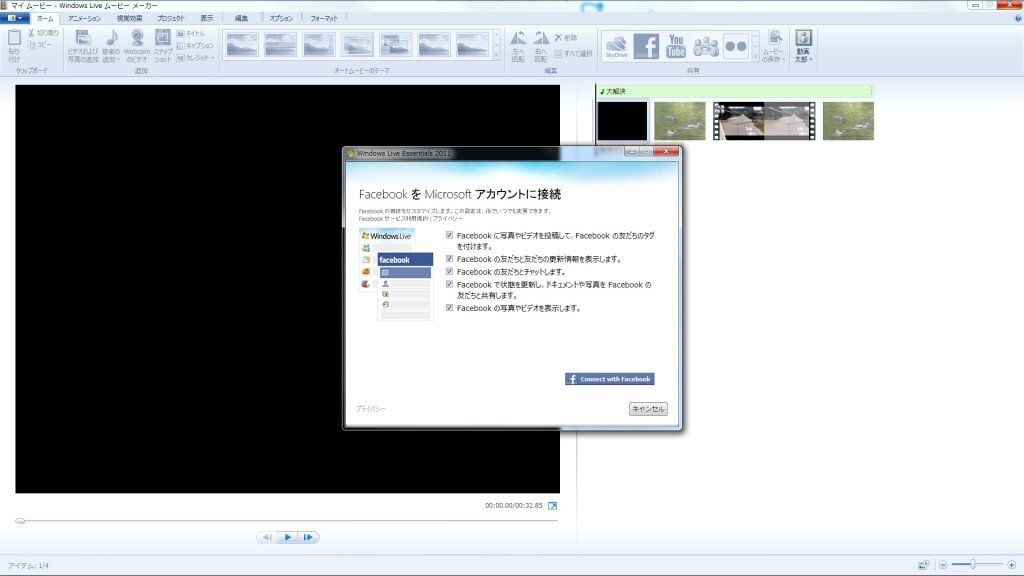
Task: Select the first AutoMovie theme thumbnail
Action: click(x=242, y=45)
